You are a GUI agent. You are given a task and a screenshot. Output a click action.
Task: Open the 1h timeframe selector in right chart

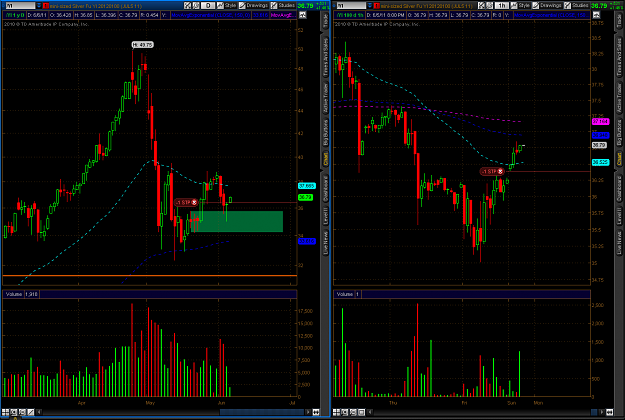[x=501, y=6]
